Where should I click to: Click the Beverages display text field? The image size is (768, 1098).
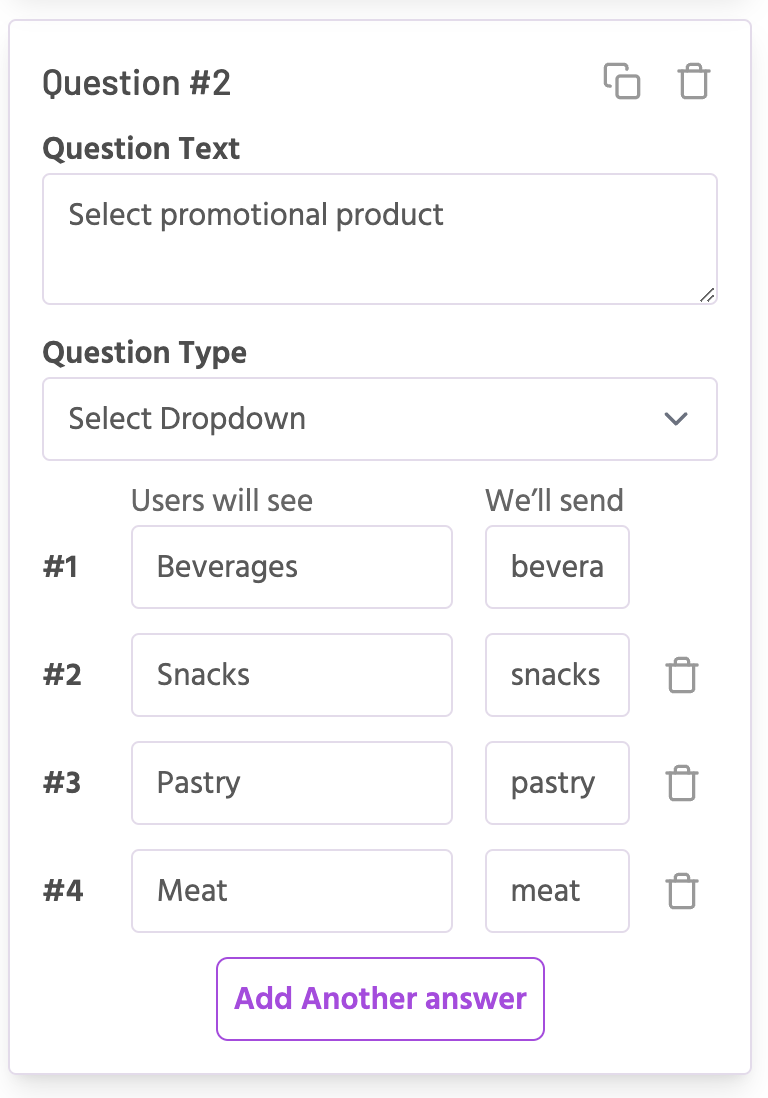(291, 567)
